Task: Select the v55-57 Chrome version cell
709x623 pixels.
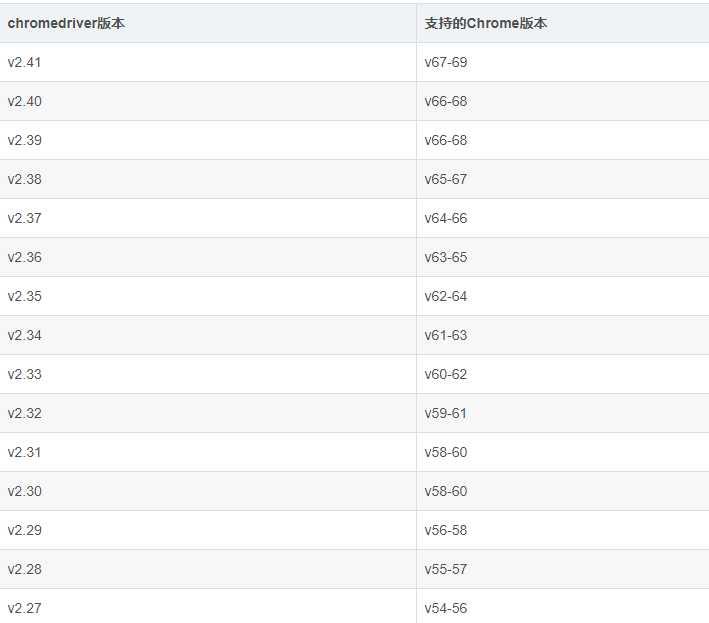Action: click(x=563, y=569)
